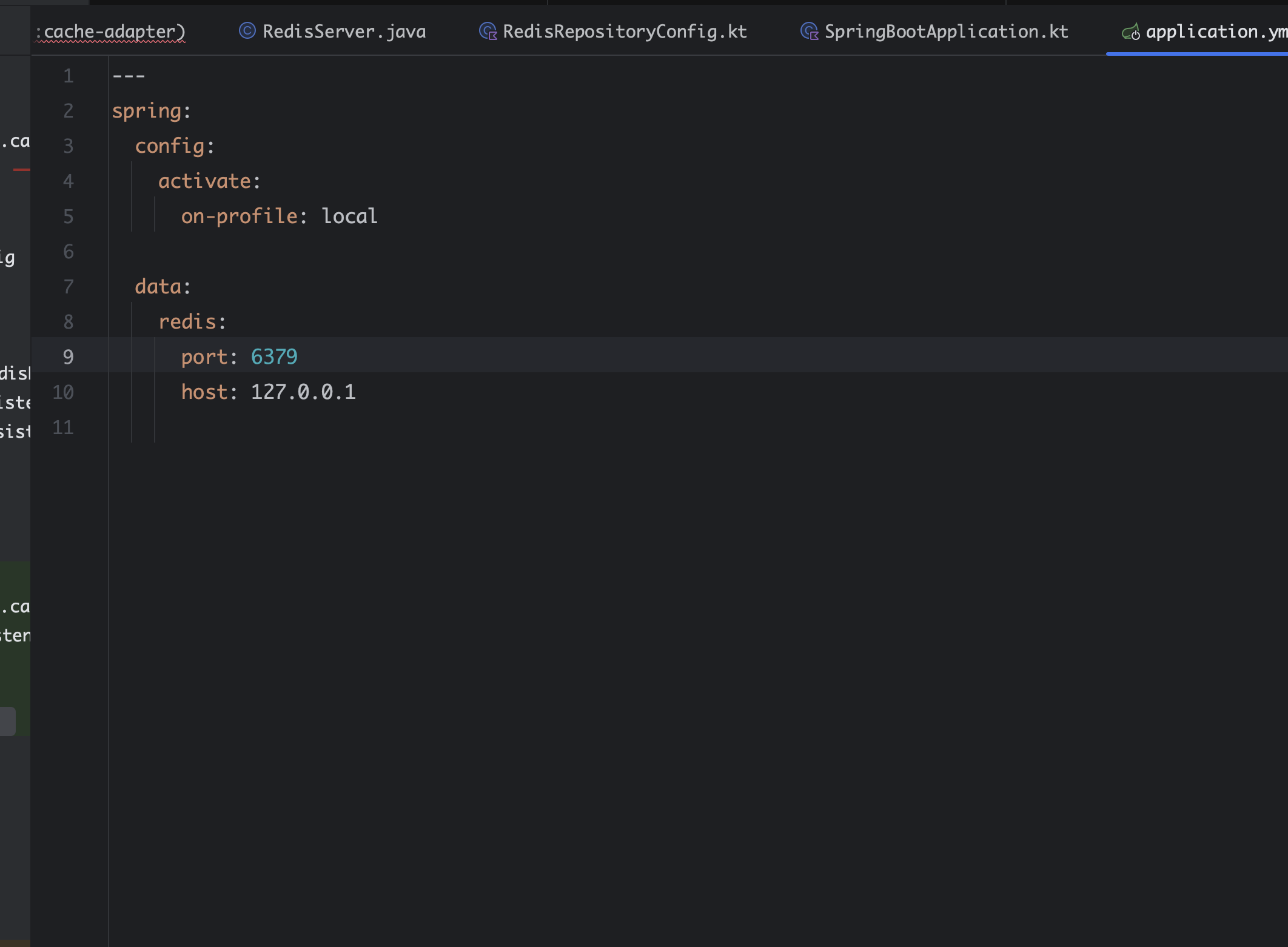
Task: Click the RedisServer.java class icon
Action: tap(247, 30)
